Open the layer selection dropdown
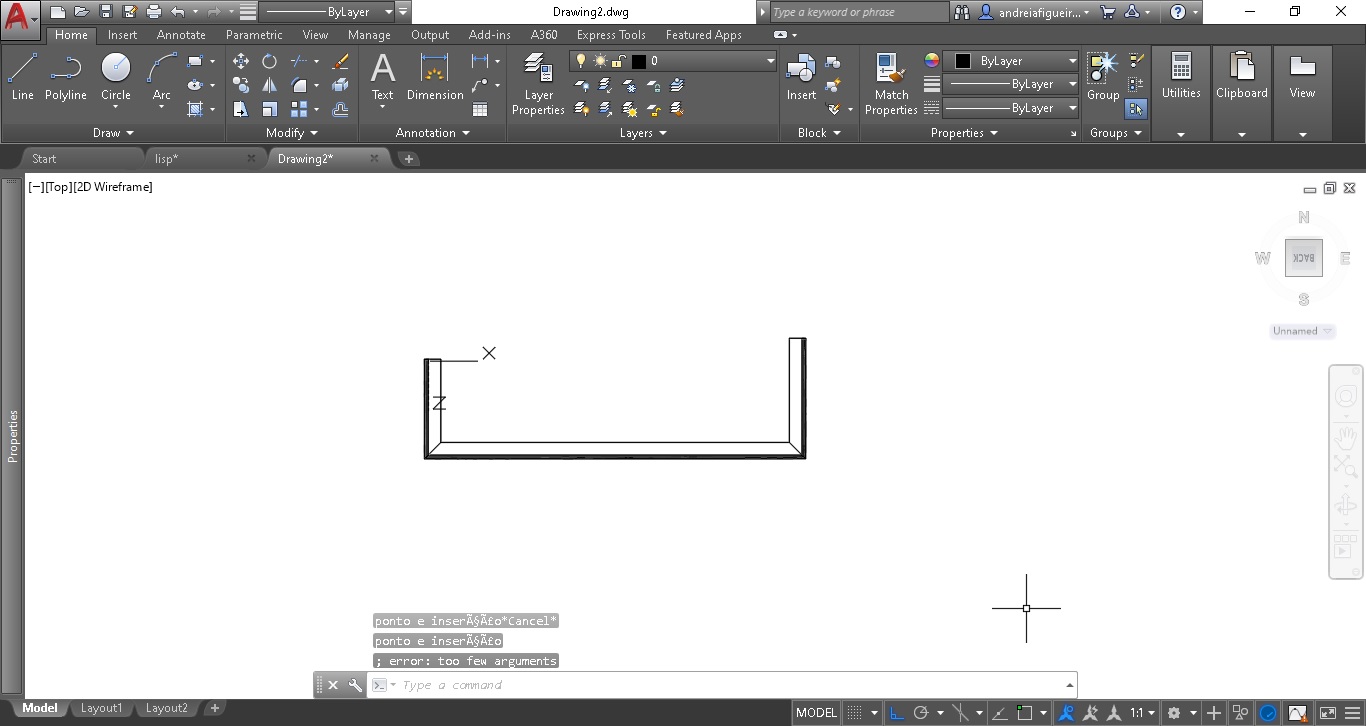 (x=673, y=61)
